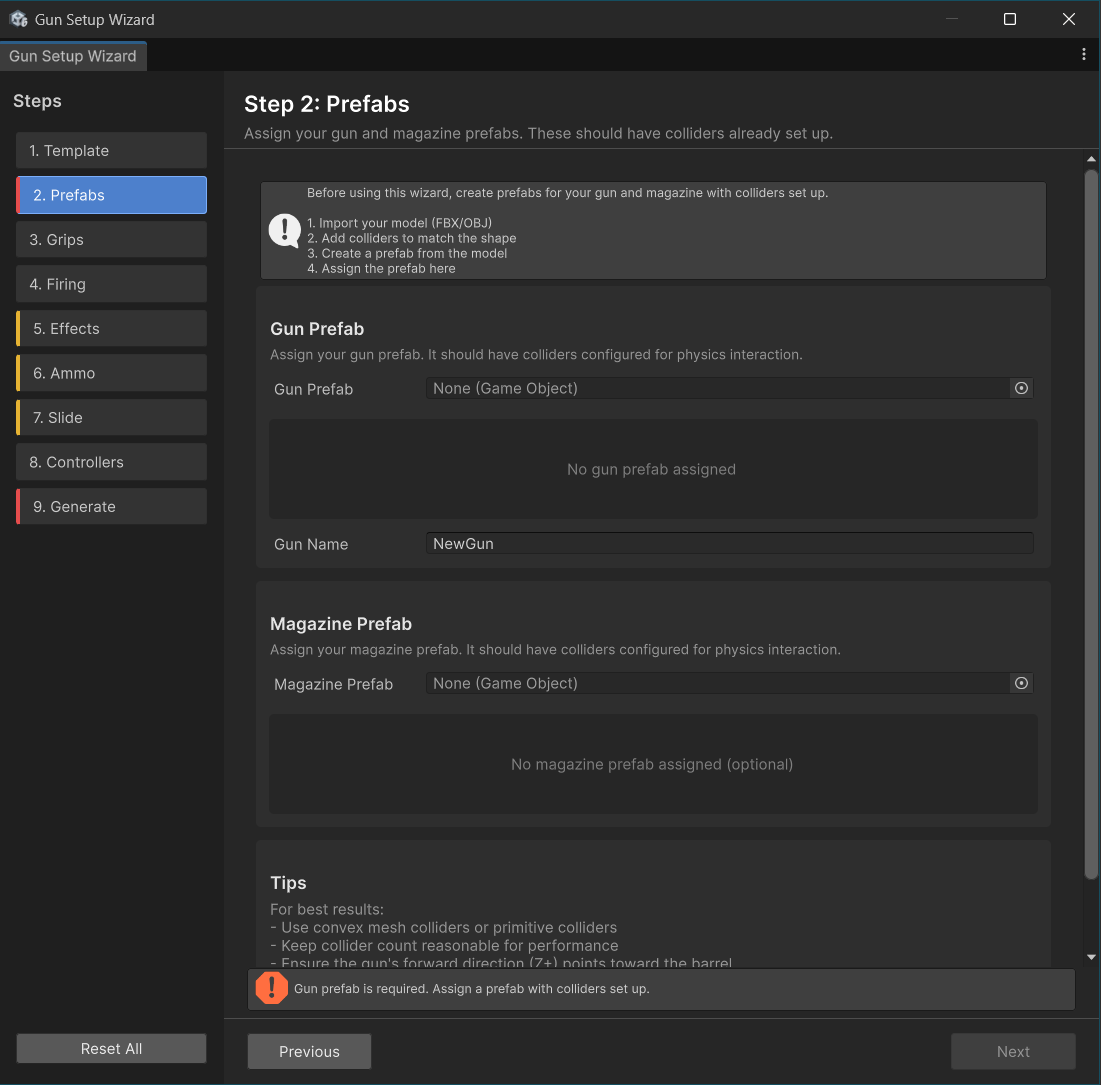Screen dimensions: 1101x1085
Task: Select step 3. Grips in sidebar
Action: pyautogui.click(x=111, y=240)
